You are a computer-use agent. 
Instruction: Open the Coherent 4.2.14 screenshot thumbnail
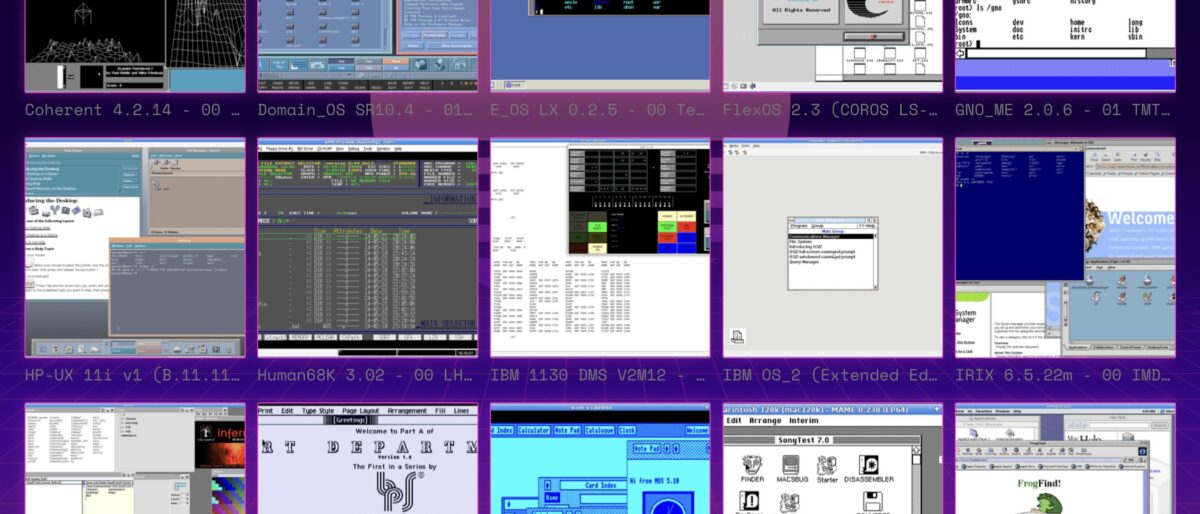[x=135, y=46]
